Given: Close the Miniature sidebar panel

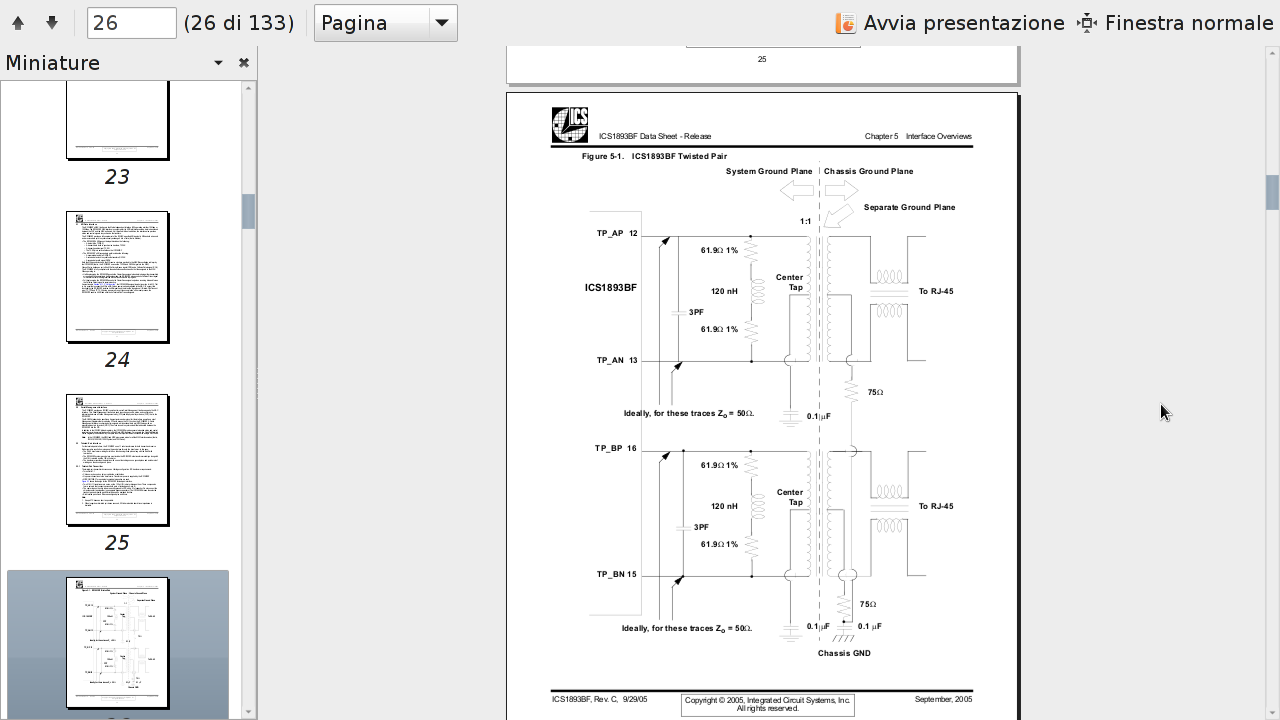Looking at the screenshot, I should [243, 63].
